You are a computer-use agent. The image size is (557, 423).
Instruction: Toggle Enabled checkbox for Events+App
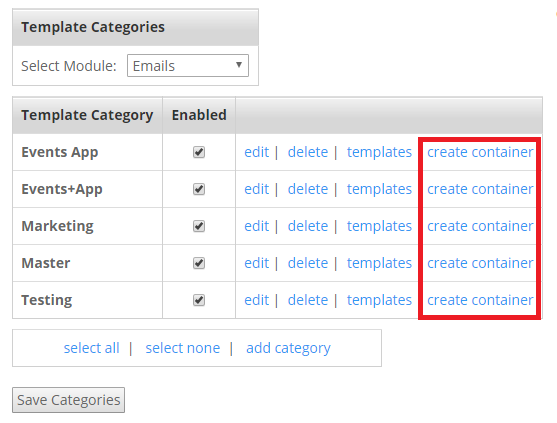click(199, 189)
